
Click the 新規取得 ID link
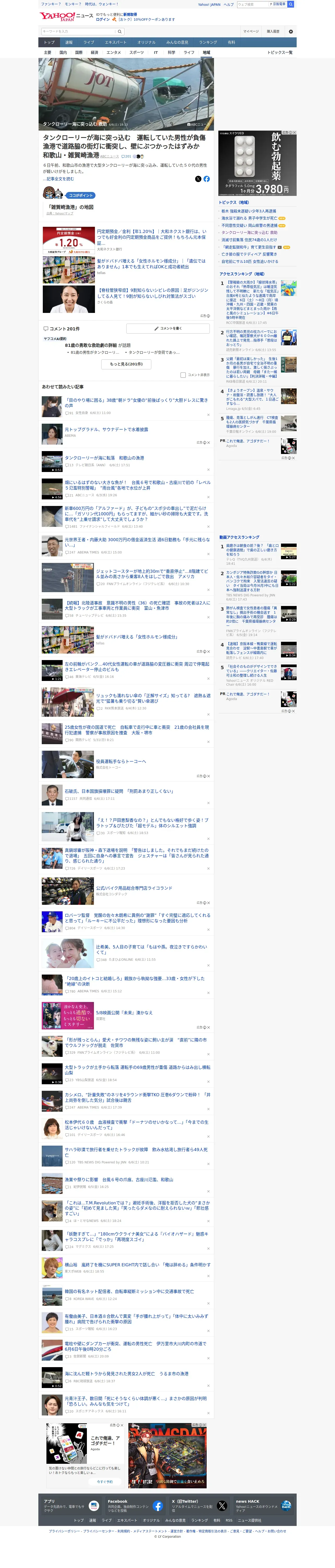tap(130, 15)
